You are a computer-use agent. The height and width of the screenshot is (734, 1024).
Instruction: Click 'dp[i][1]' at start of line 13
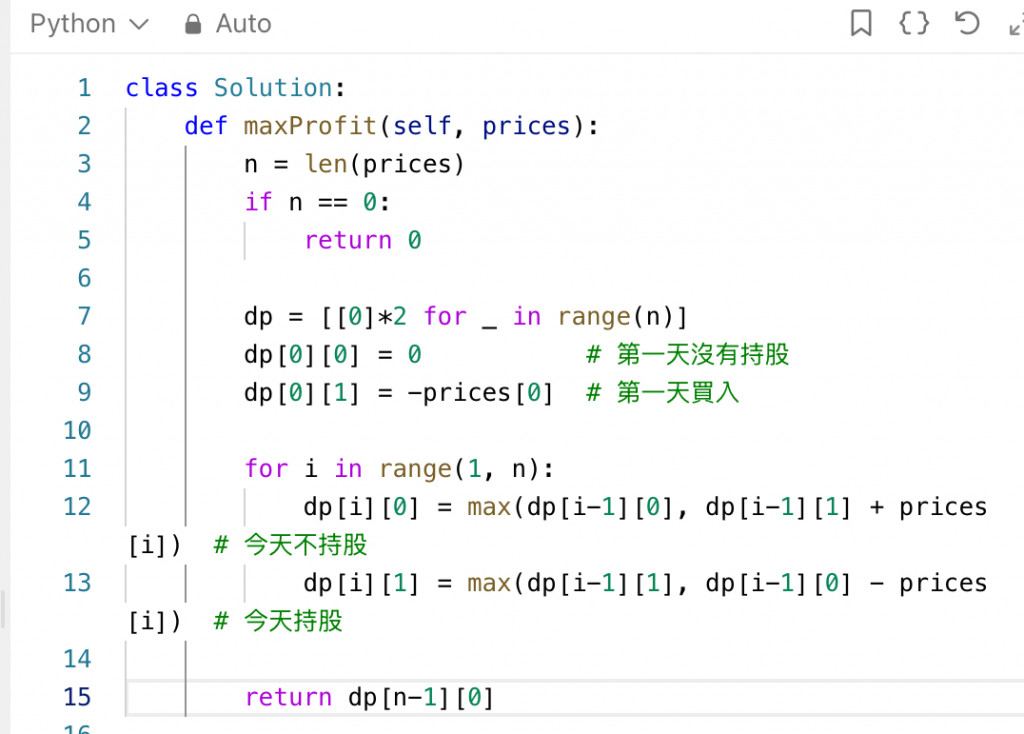click(361, 582)
